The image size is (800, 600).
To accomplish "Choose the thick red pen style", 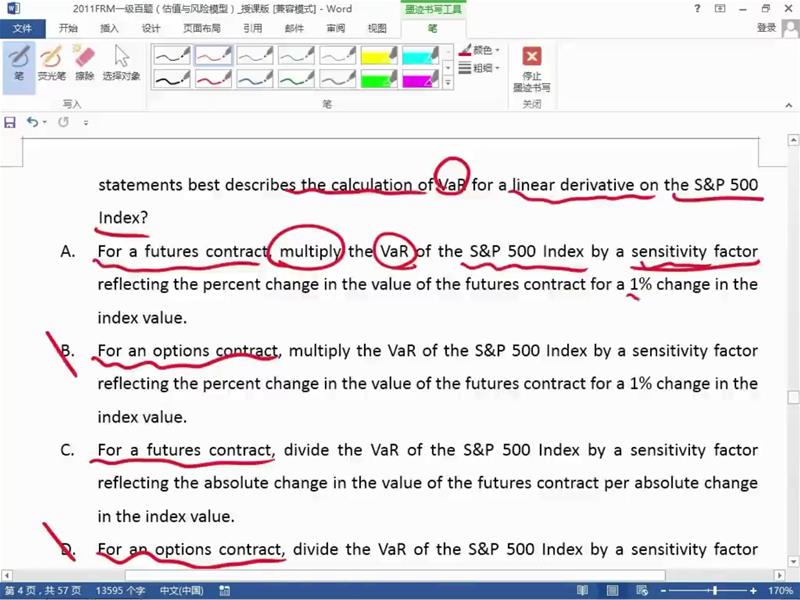I will click(x=214, y=78).
